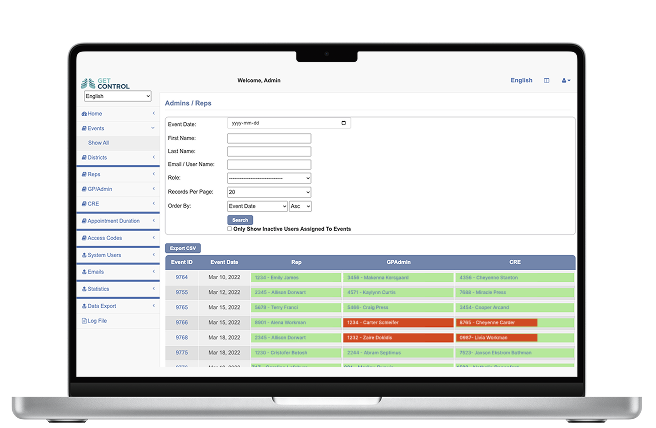This screenshot has width=656, height=428.
Task: Click the Home icon in sidebar
Action: coord(83,114)
